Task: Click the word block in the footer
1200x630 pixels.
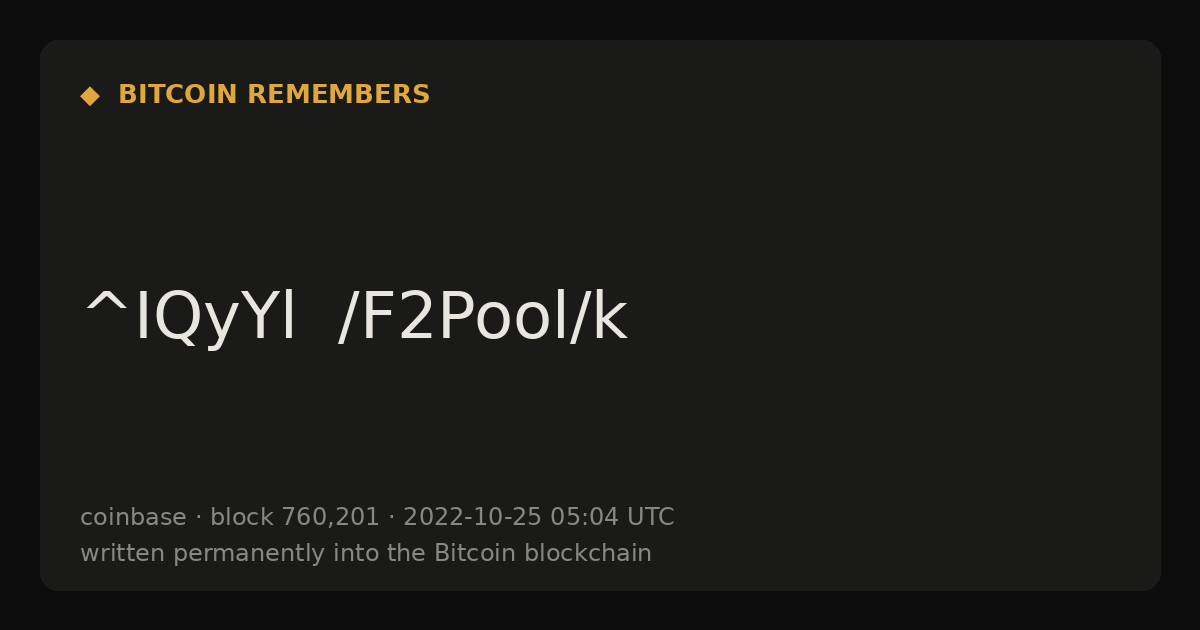Action: click(241, 517)
